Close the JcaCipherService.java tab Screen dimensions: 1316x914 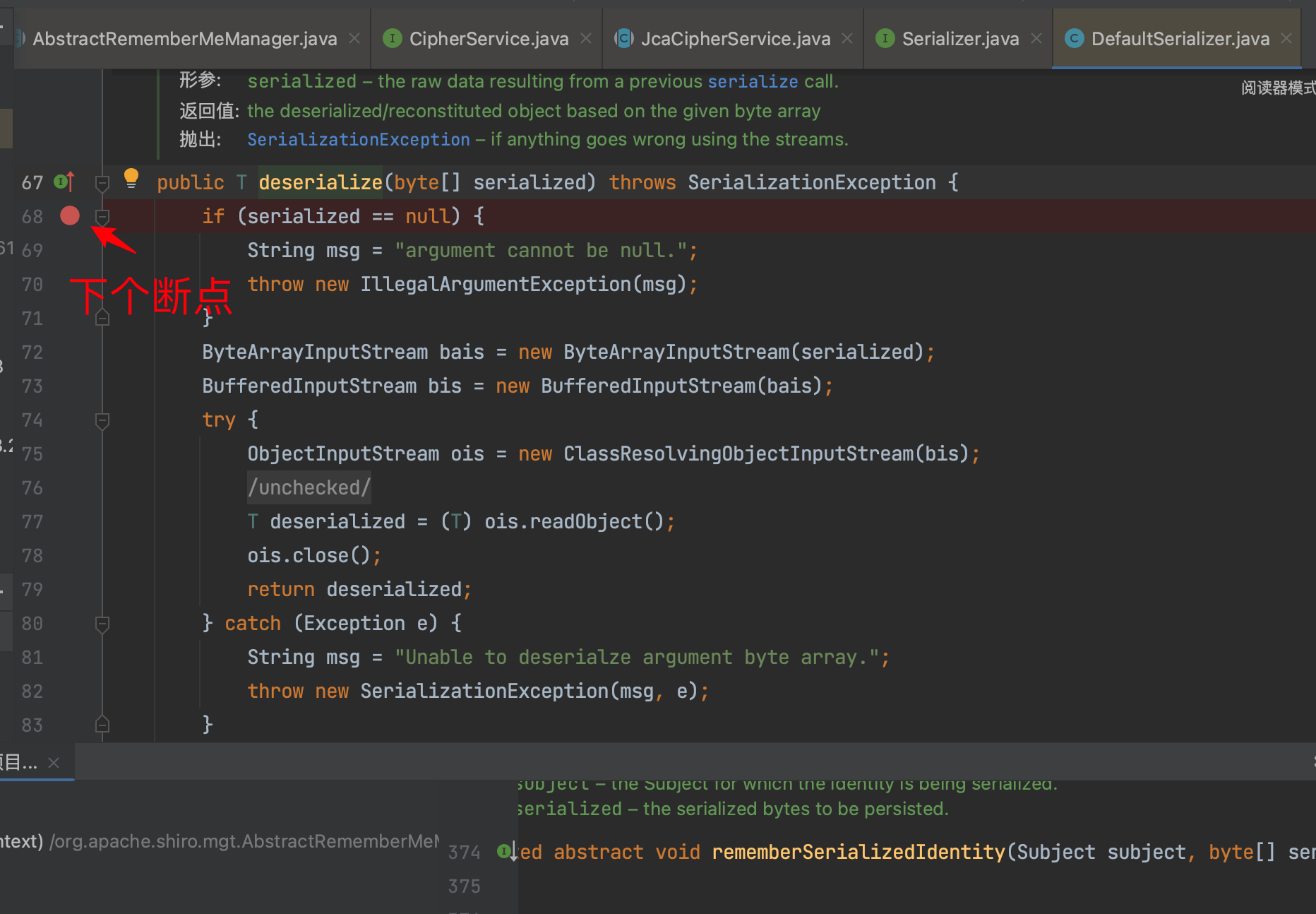click(847, 39)
